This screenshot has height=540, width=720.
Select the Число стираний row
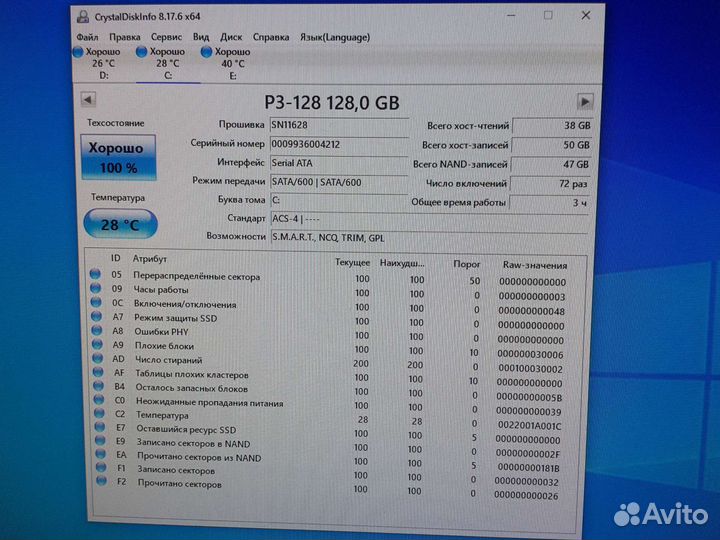[328, 363]
